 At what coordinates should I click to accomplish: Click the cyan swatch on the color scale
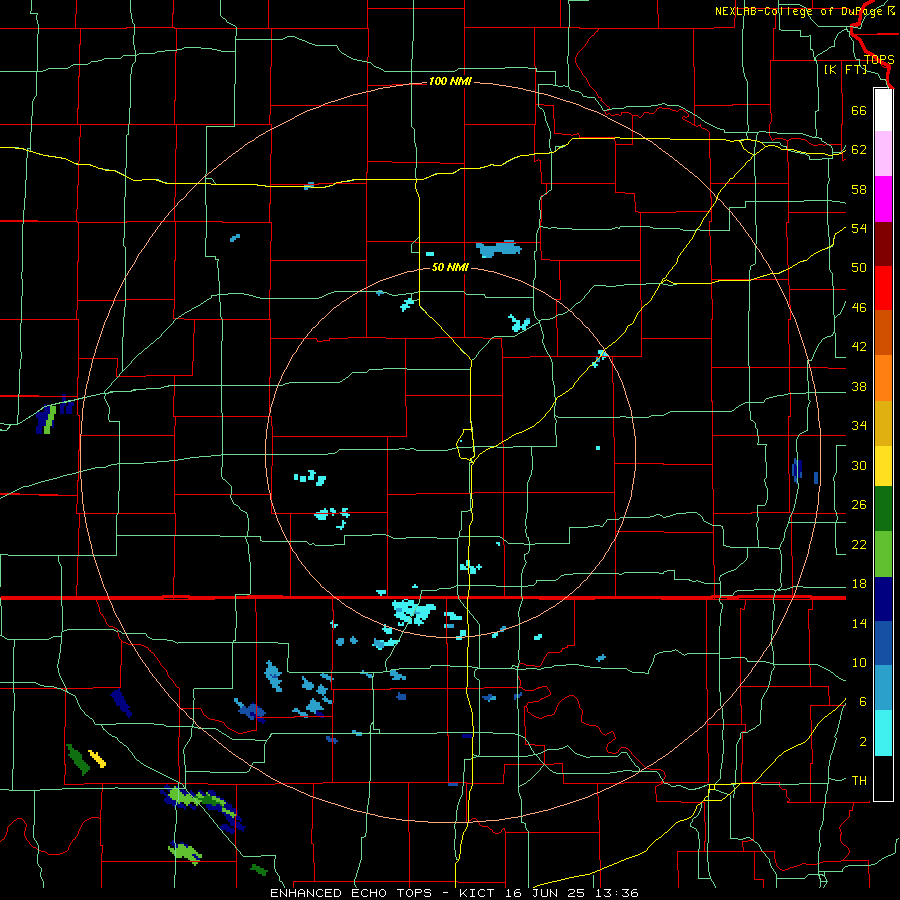pyautogui.click(x=883, y=733)
